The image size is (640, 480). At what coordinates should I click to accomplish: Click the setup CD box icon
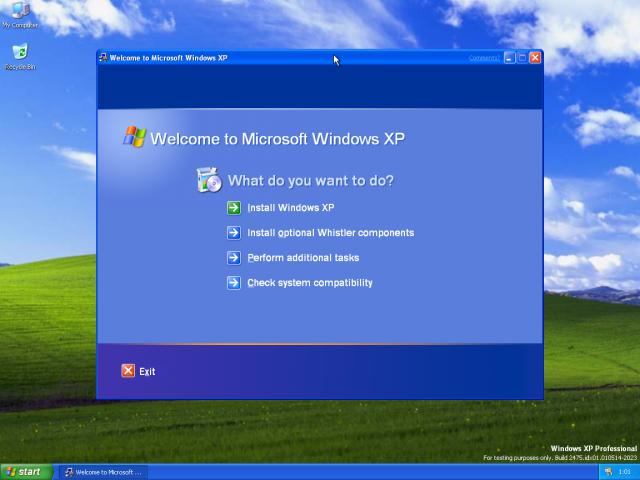tap(209, 180)
